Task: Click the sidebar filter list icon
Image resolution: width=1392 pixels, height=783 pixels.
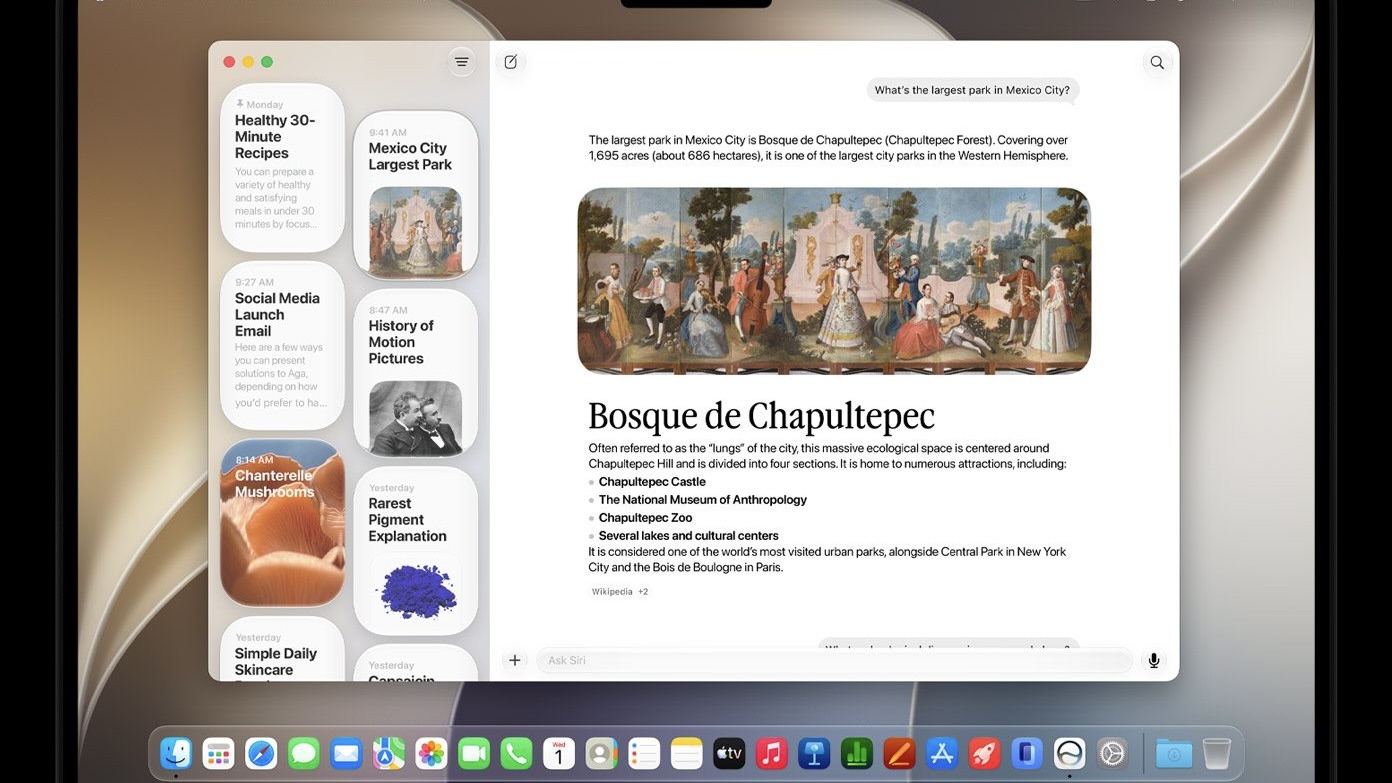Action: tap(461, 62)
